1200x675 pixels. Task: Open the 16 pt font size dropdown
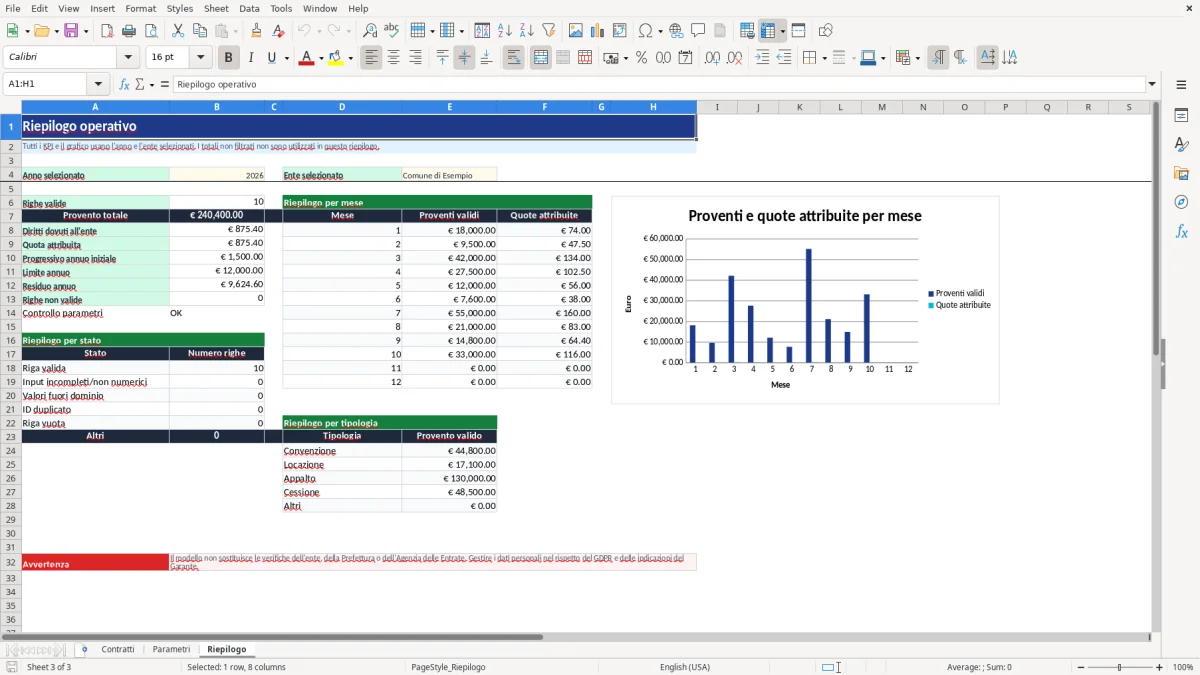tap(201, 58)
